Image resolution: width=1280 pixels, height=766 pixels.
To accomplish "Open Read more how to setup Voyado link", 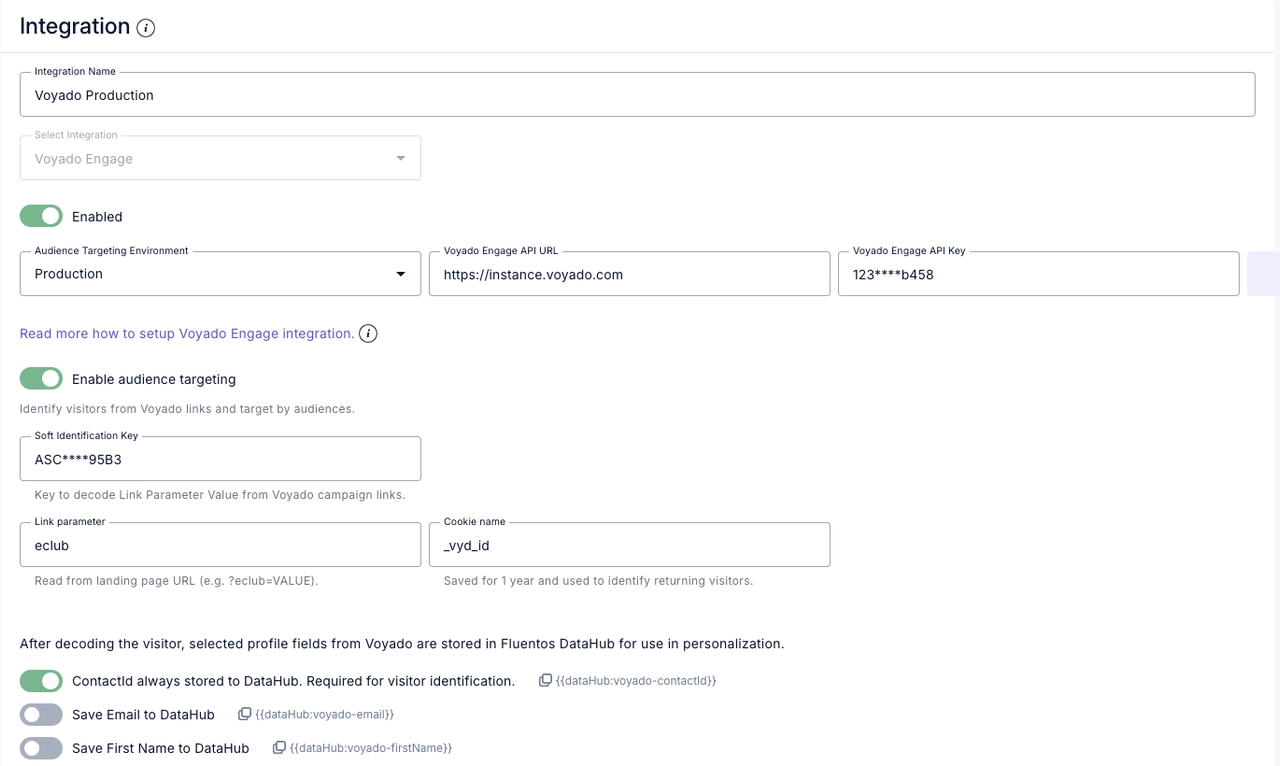I will (187, 334).
